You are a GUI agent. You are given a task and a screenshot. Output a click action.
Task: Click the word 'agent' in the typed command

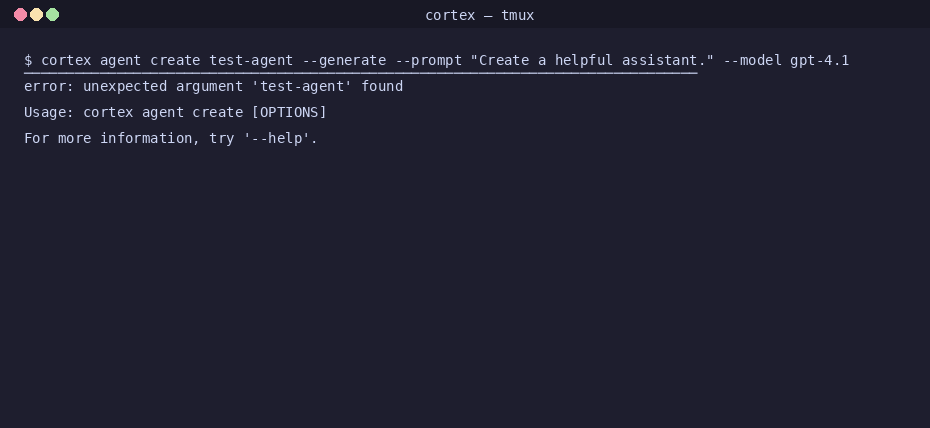coord(120,60)
